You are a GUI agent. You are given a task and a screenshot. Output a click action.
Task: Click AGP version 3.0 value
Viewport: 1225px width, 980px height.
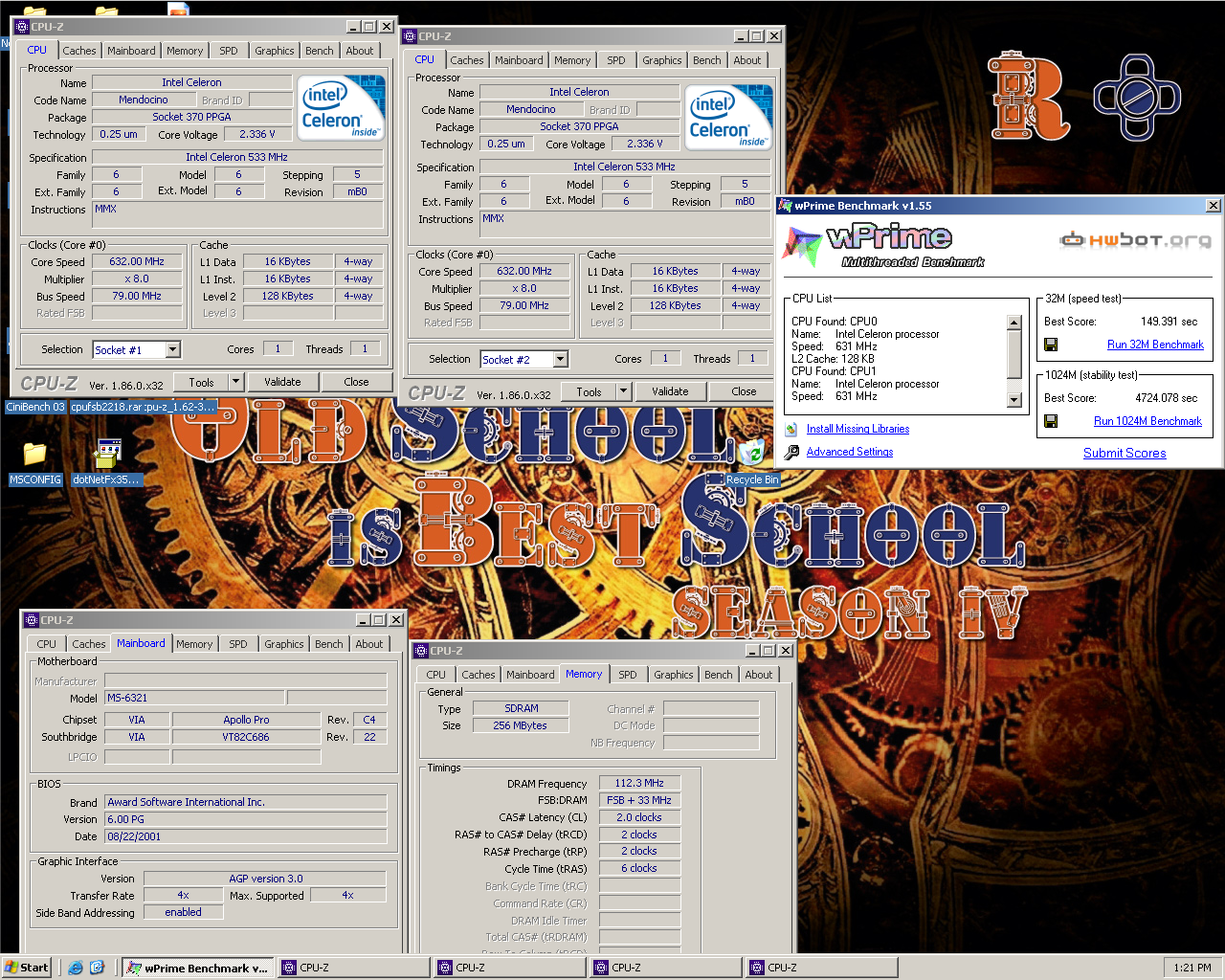point(265,878)
